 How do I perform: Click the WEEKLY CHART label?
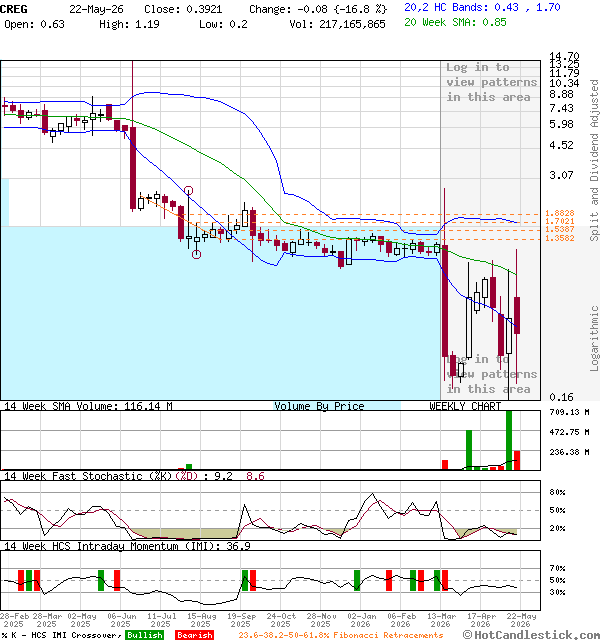coord(465,406)
